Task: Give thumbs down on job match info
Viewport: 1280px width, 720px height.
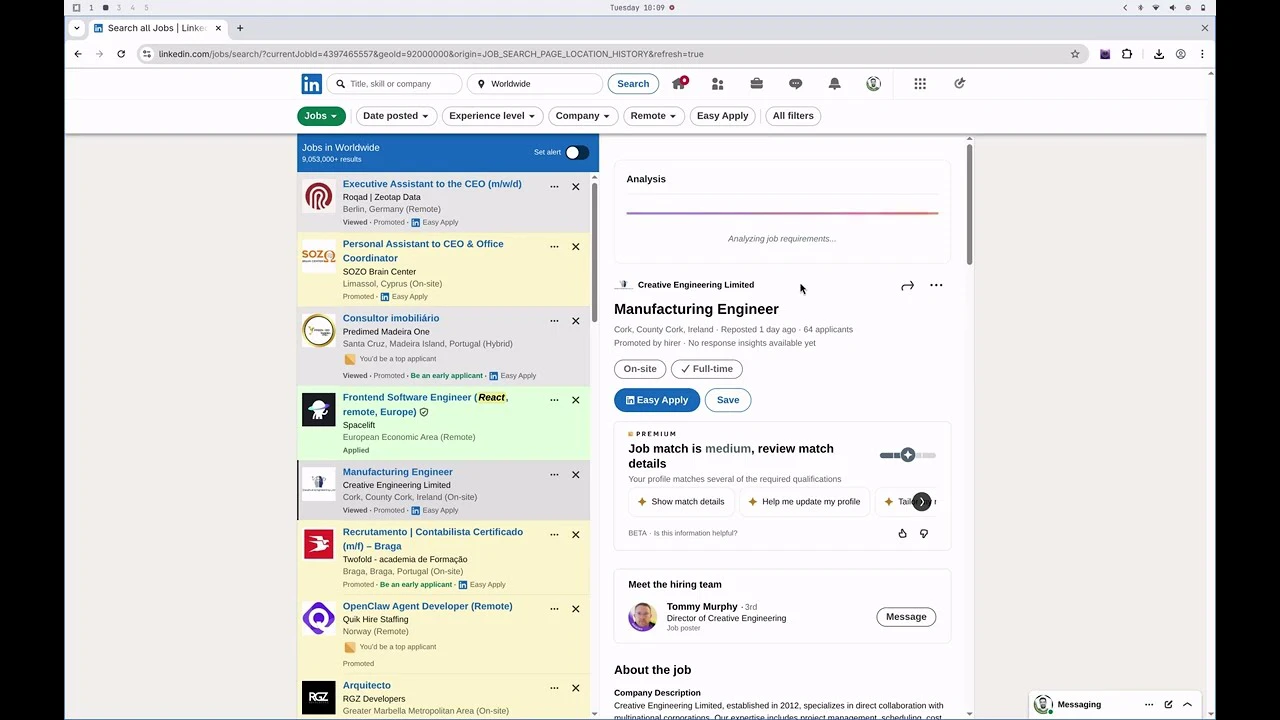Action: point(924,533)
